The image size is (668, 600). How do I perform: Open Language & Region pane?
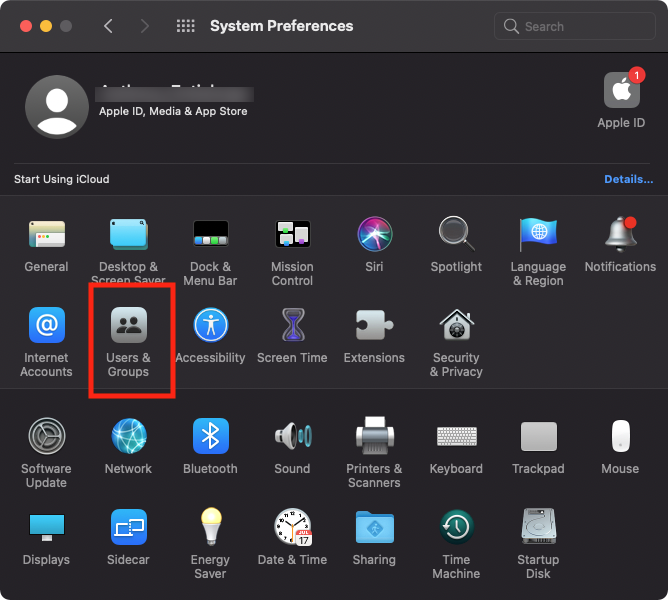[x=538, y=234]
